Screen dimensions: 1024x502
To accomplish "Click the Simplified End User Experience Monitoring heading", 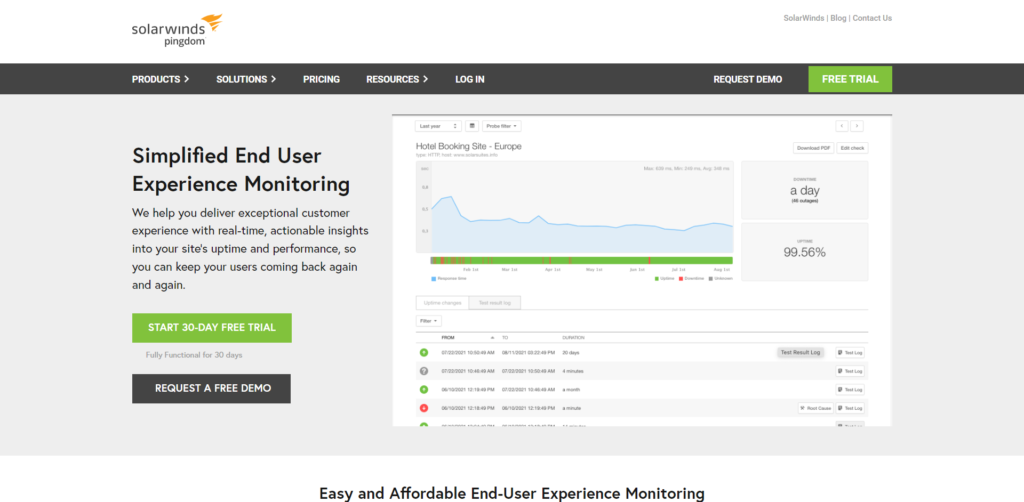I will coord(241,170).
